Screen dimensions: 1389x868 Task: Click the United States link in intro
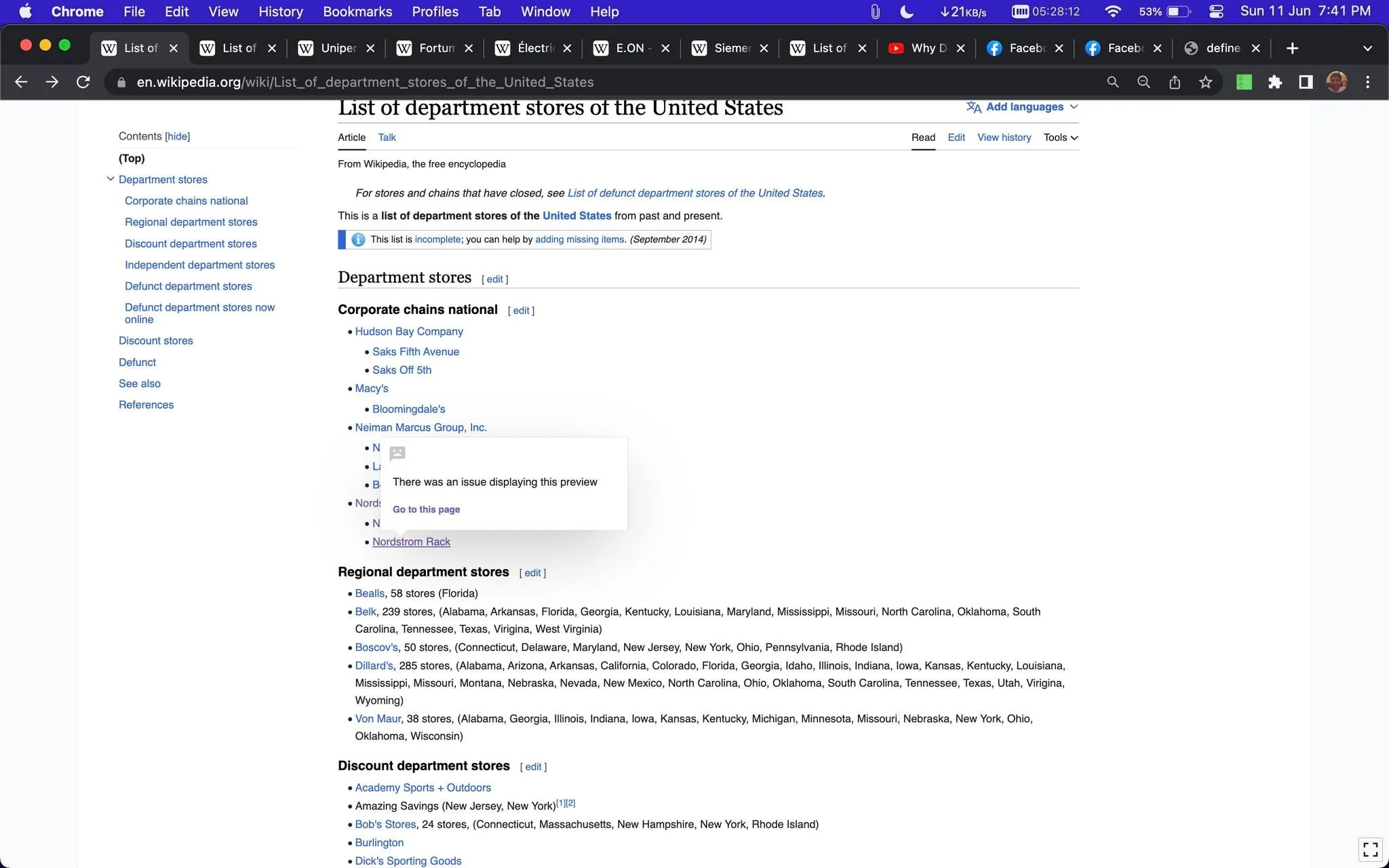[576, 216]
